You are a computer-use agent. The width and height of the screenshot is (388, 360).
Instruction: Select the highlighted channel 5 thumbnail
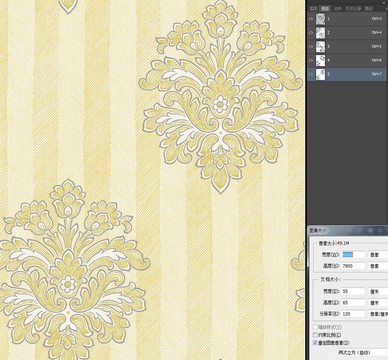[x=320, y=74]
